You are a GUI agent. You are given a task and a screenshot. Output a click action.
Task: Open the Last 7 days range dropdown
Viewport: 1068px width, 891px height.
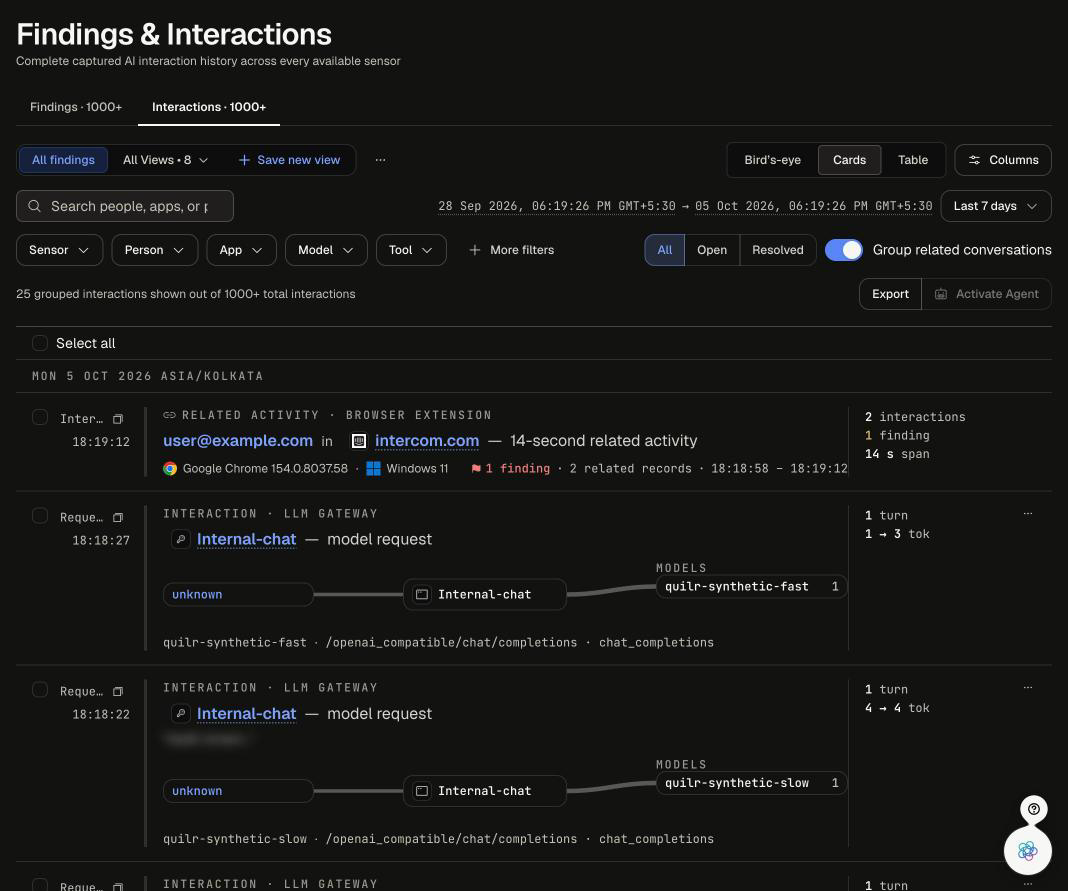click(x=995, y=206)
